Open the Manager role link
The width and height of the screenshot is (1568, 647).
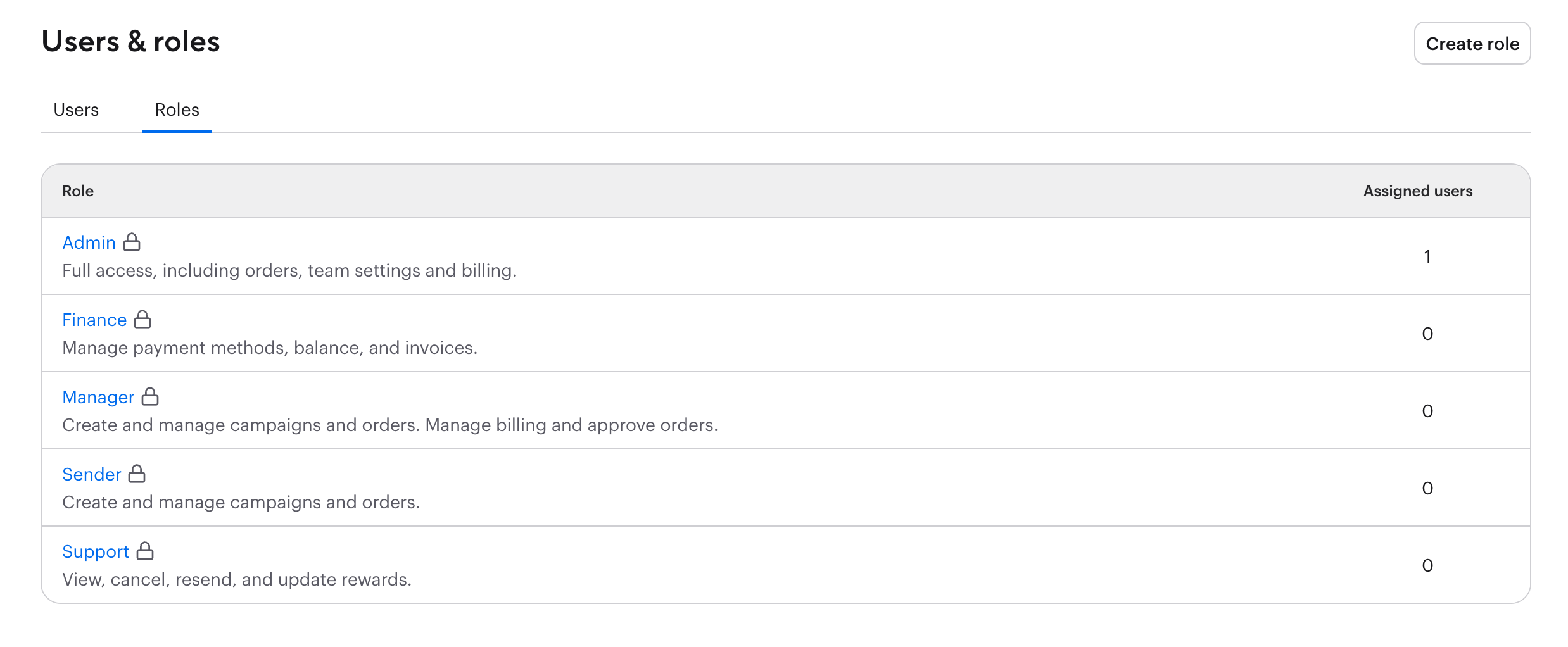(x=98, y=397)
